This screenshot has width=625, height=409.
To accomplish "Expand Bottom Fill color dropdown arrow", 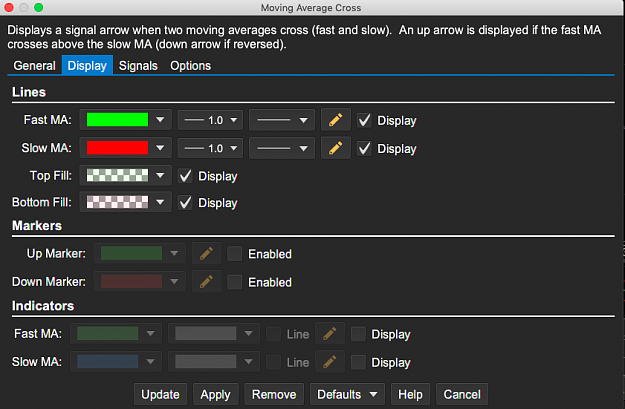I will pos(160,202).
